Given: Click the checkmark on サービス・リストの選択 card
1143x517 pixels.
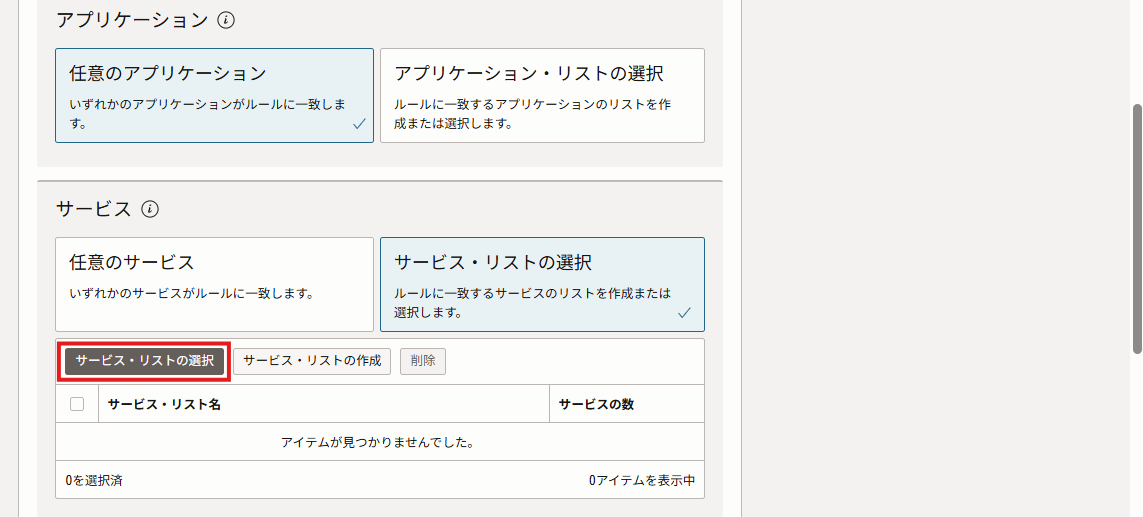Looking at the screenshot, I should point(684,313).
